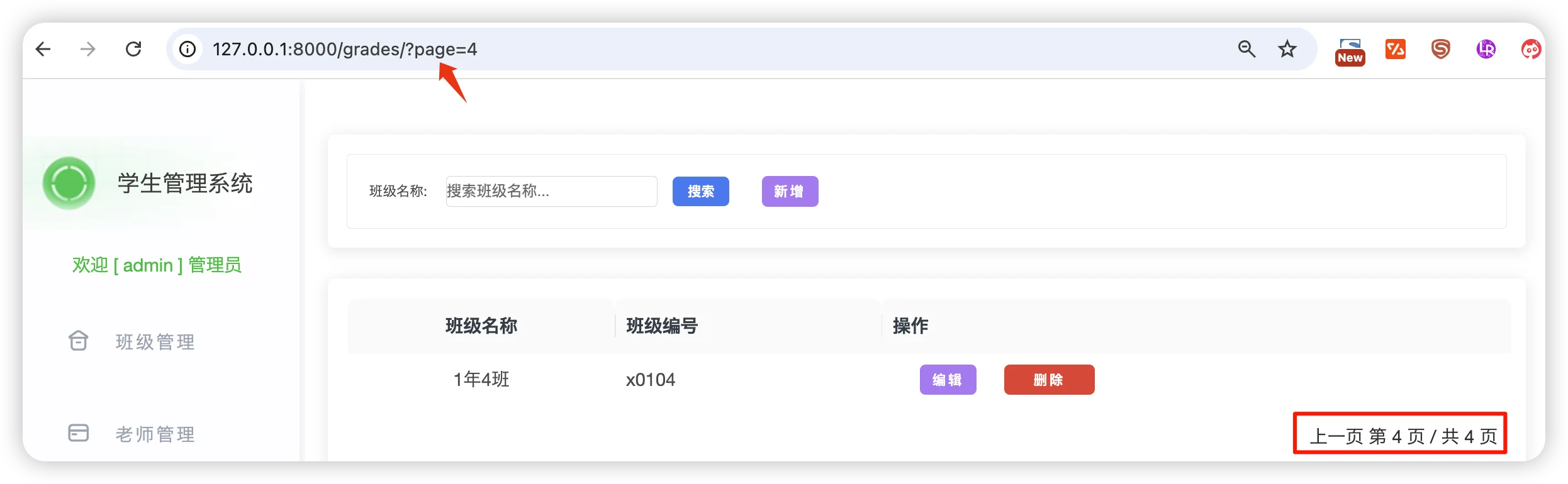Open 班级管理 menu item
Viewport: 1568px width, 484px height.
pyautogui.click(x=155, y=342)
